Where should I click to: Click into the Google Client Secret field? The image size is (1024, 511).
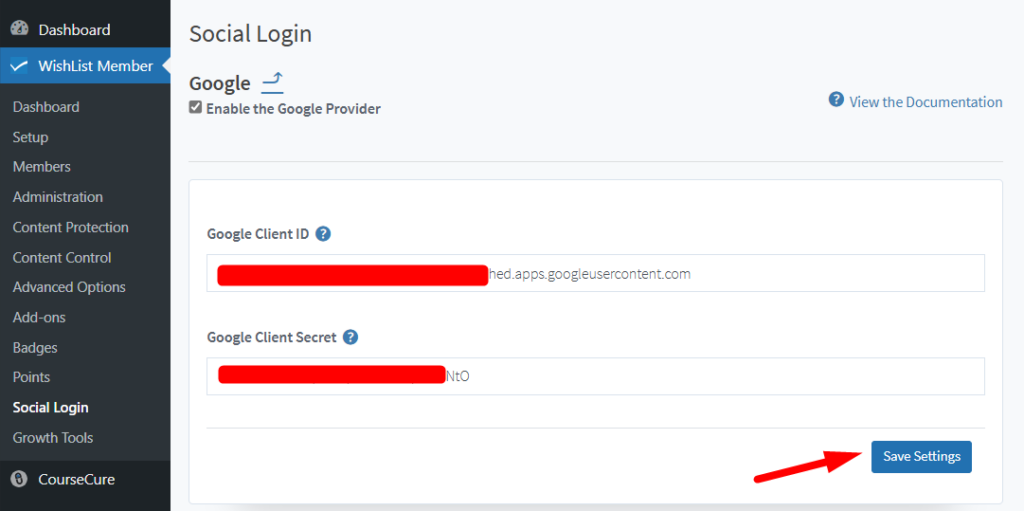coord(595,376)
